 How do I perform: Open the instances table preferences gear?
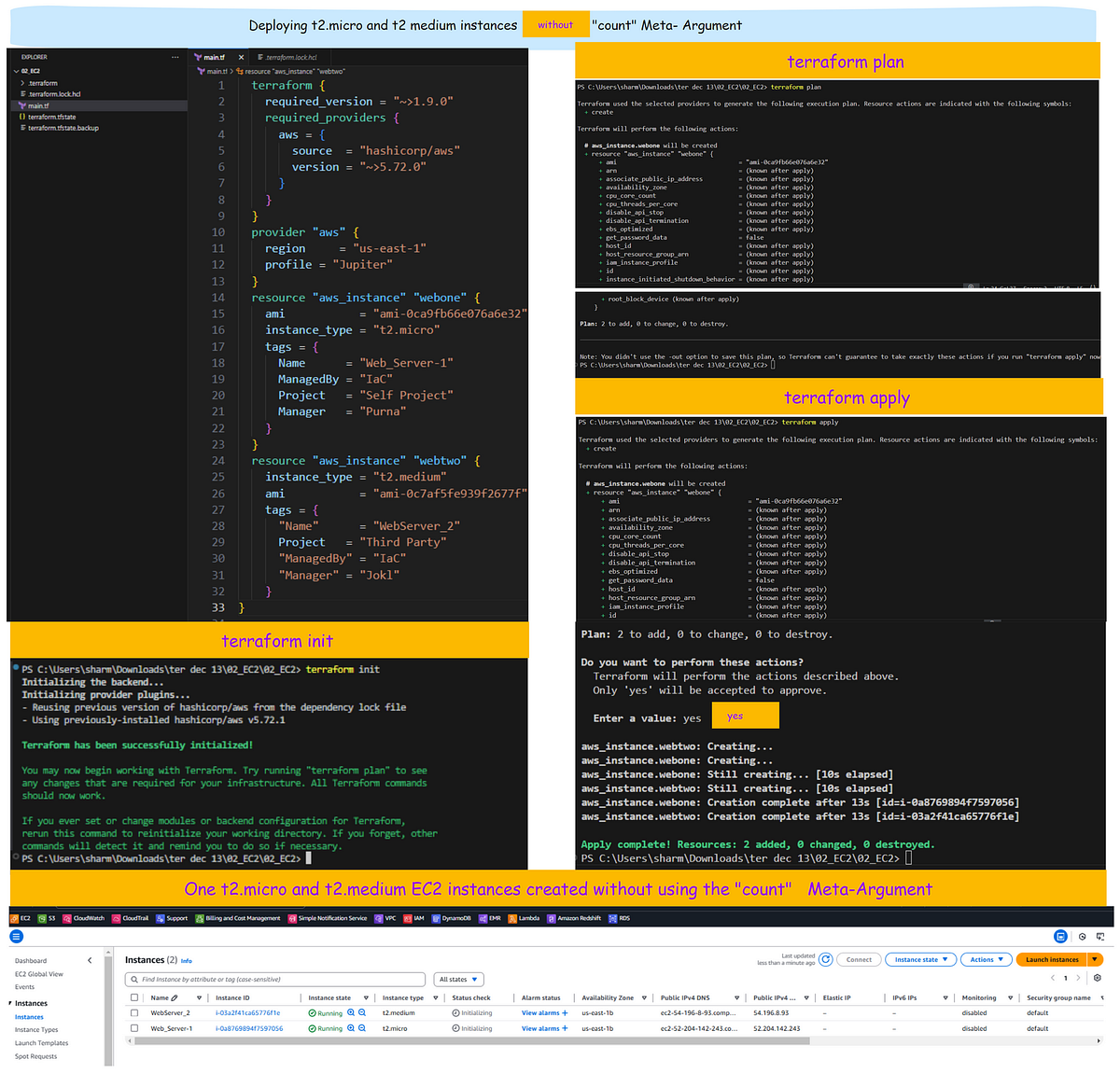click(x=1099, y=978)
